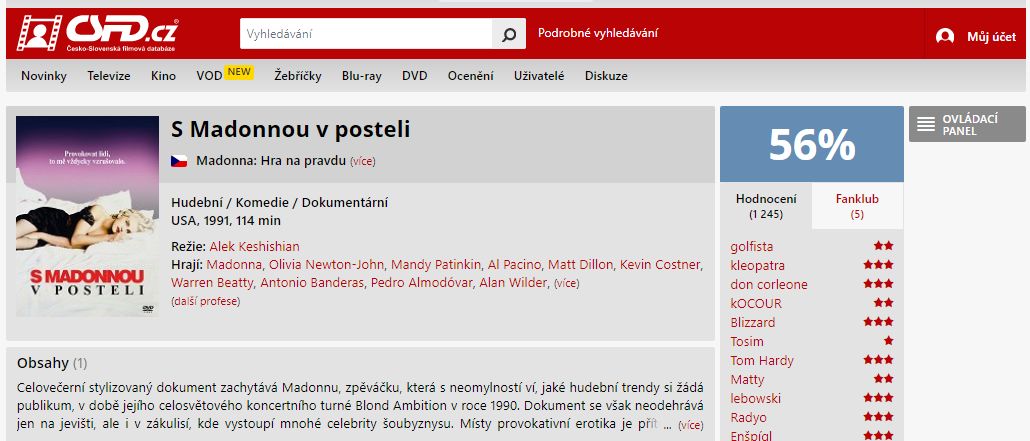Open user lebowski's profile
This screenshot has width=1030, height=441.
point(755,399)
